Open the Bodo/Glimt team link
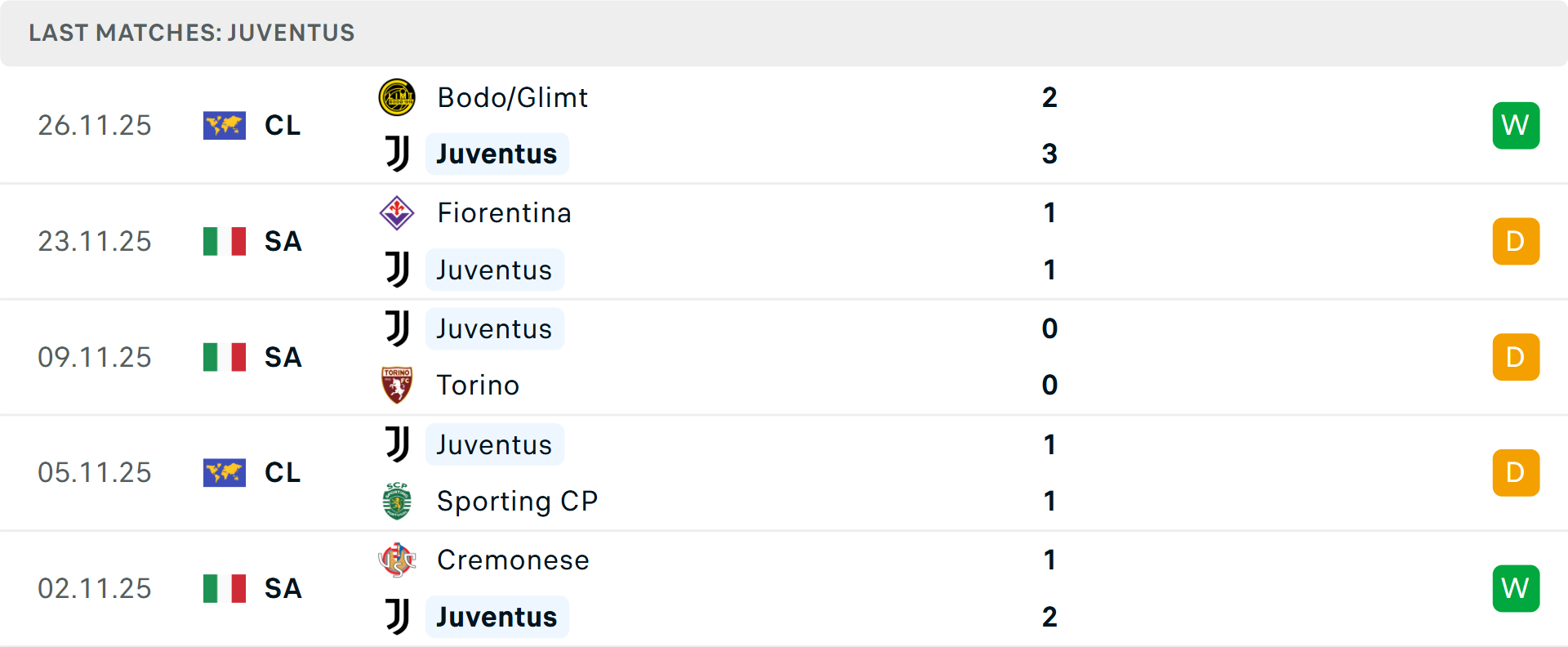This screenshot has width=1568, height=647. pos(512,98)
